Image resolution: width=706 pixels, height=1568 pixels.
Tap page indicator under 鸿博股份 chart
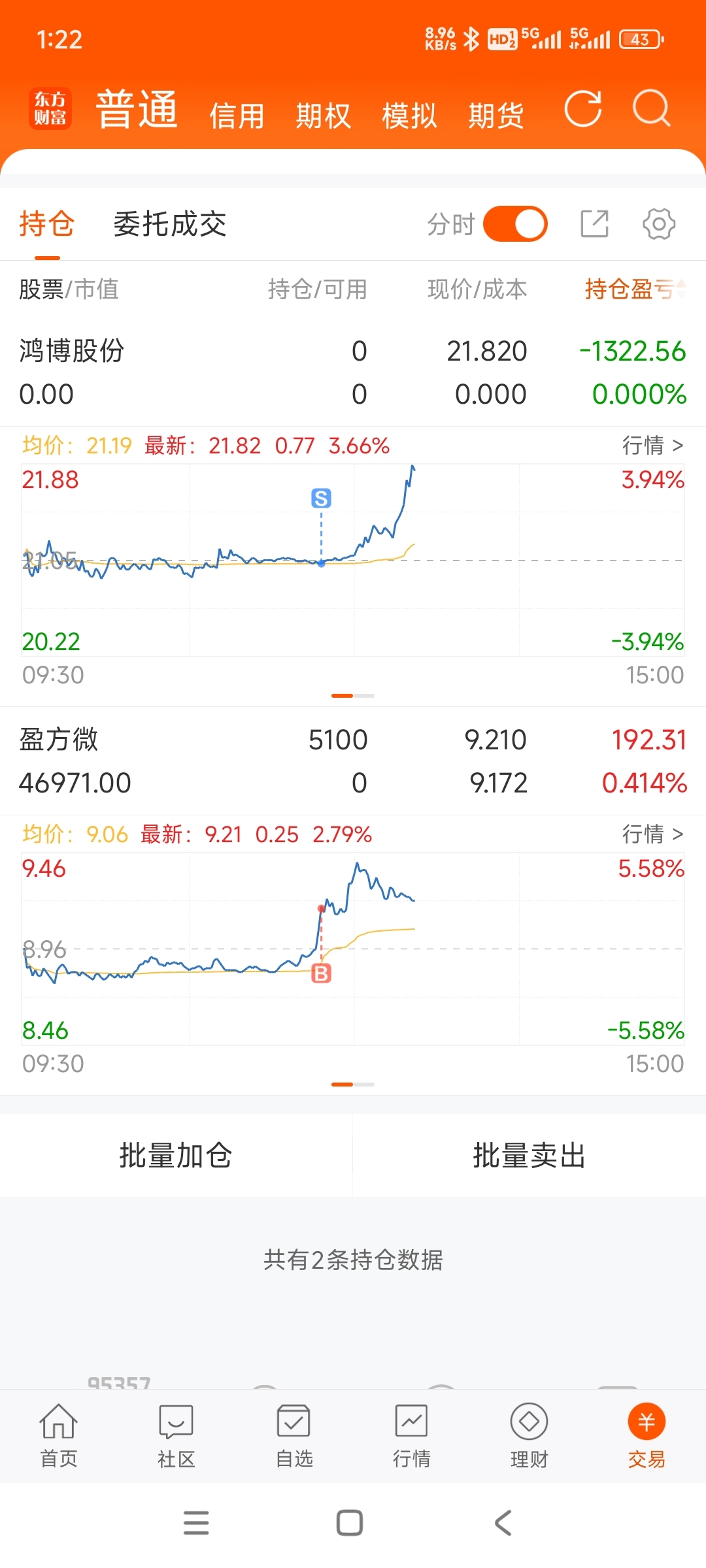[353, 696]
